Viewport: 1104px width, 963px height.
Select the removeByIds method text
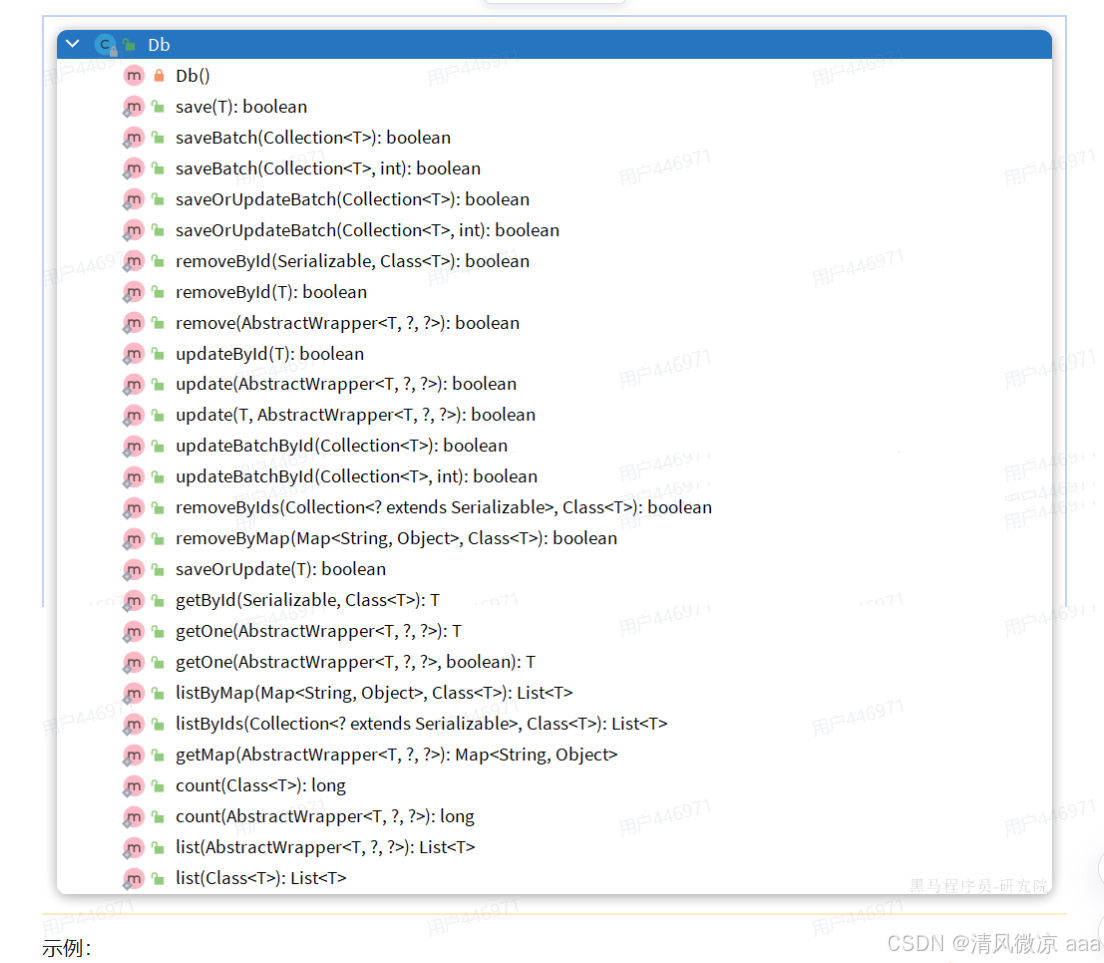[444, 508]
